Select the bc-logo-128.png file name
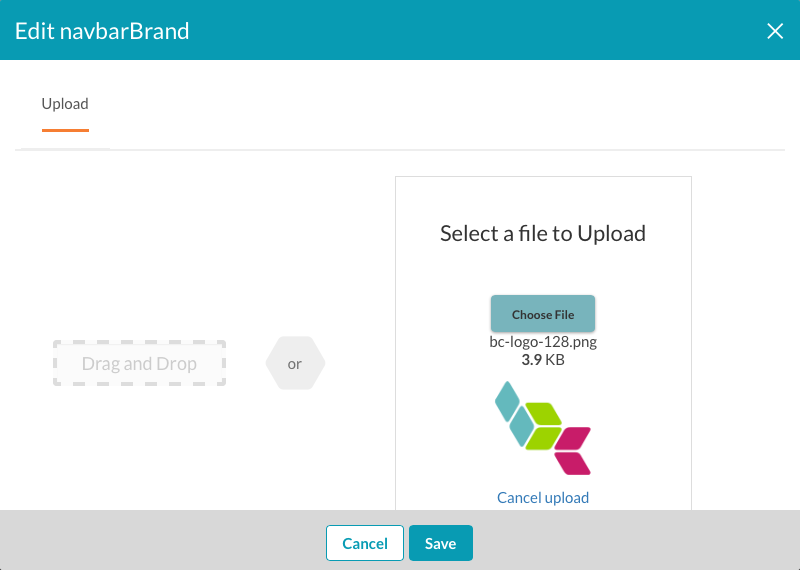800x570 pixels. point(543,341)
